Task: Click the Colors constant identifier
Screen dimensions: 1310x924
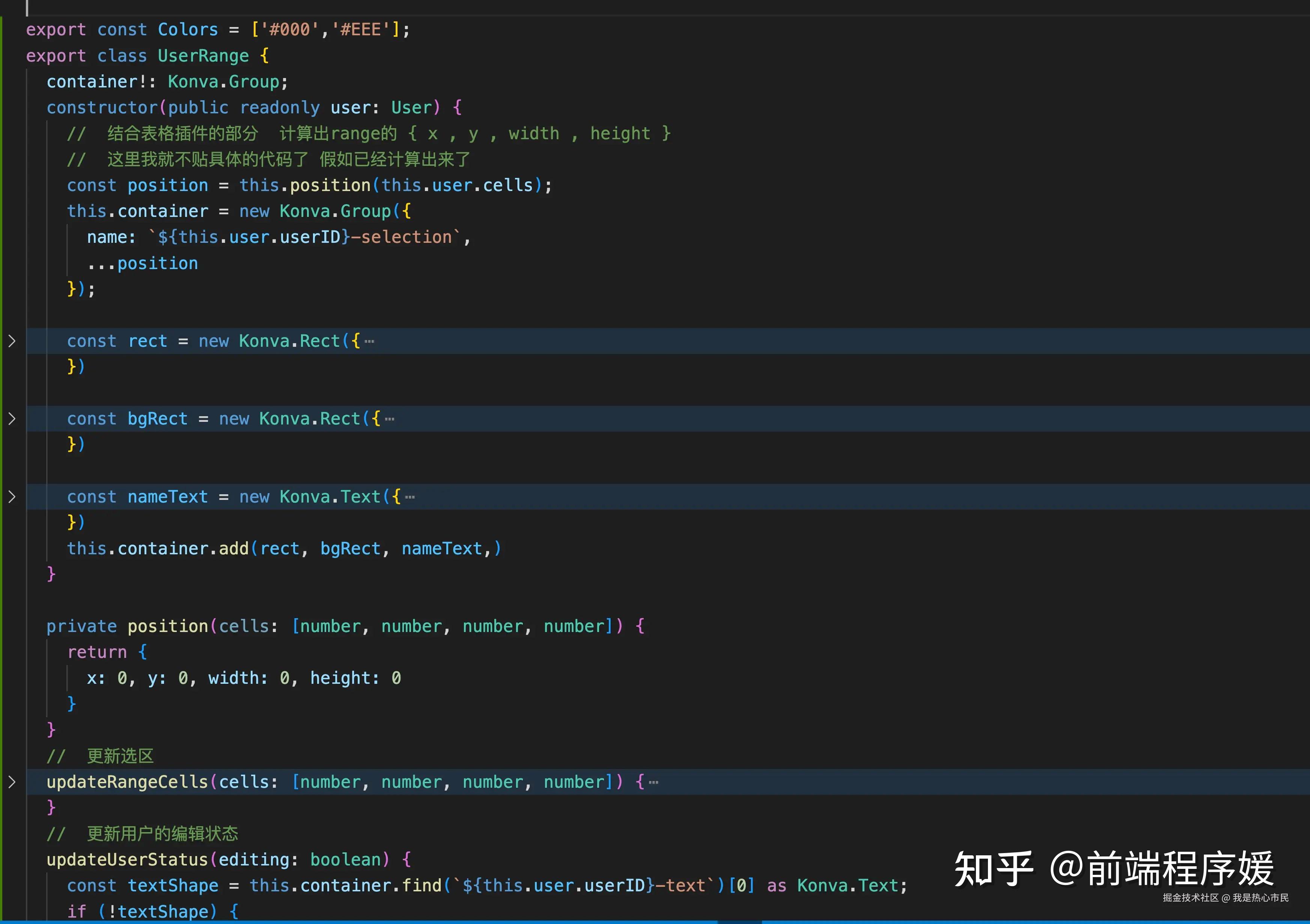Action: (188, 29)
